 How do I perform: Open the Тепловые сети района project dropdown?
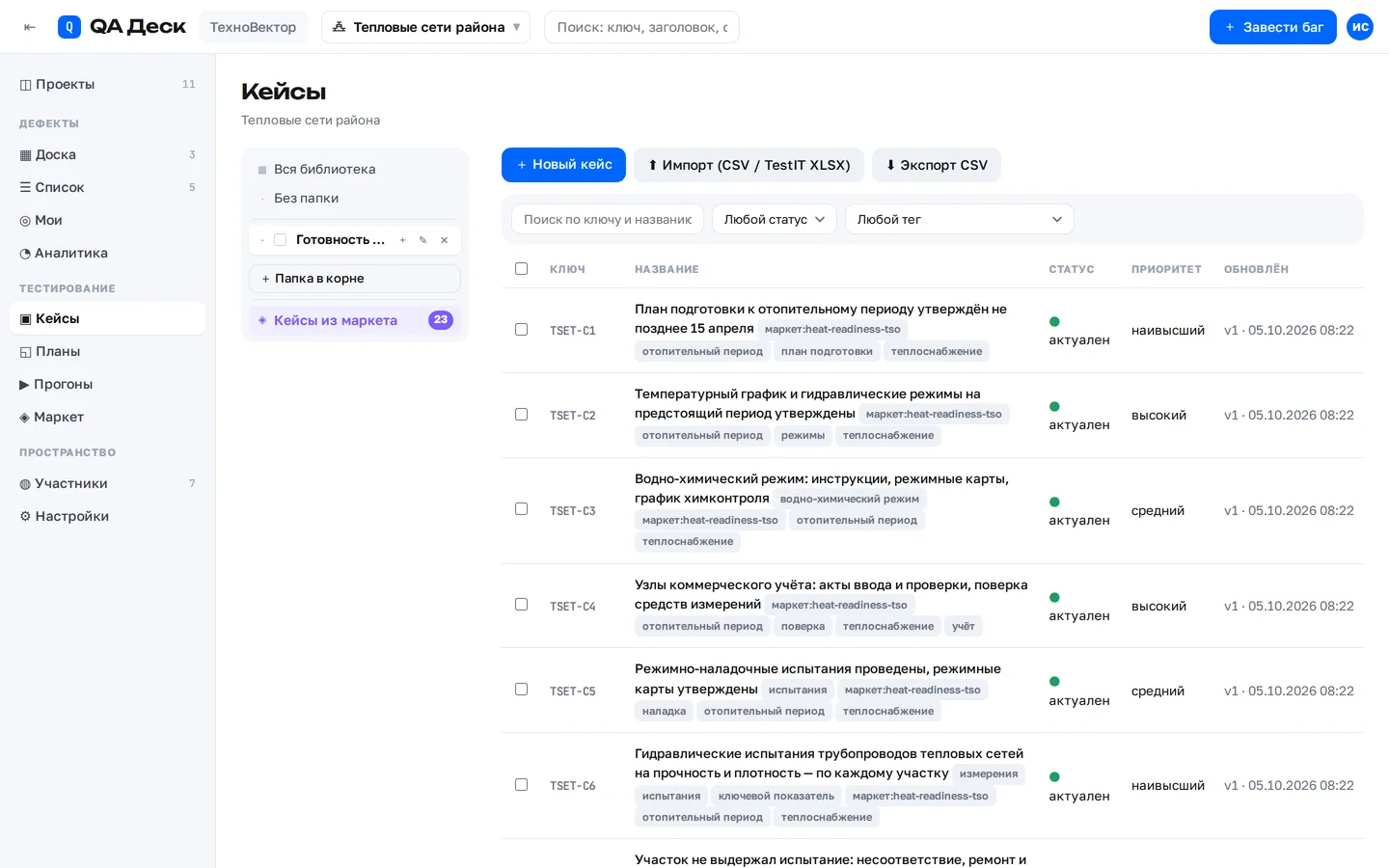coord(426,27)
